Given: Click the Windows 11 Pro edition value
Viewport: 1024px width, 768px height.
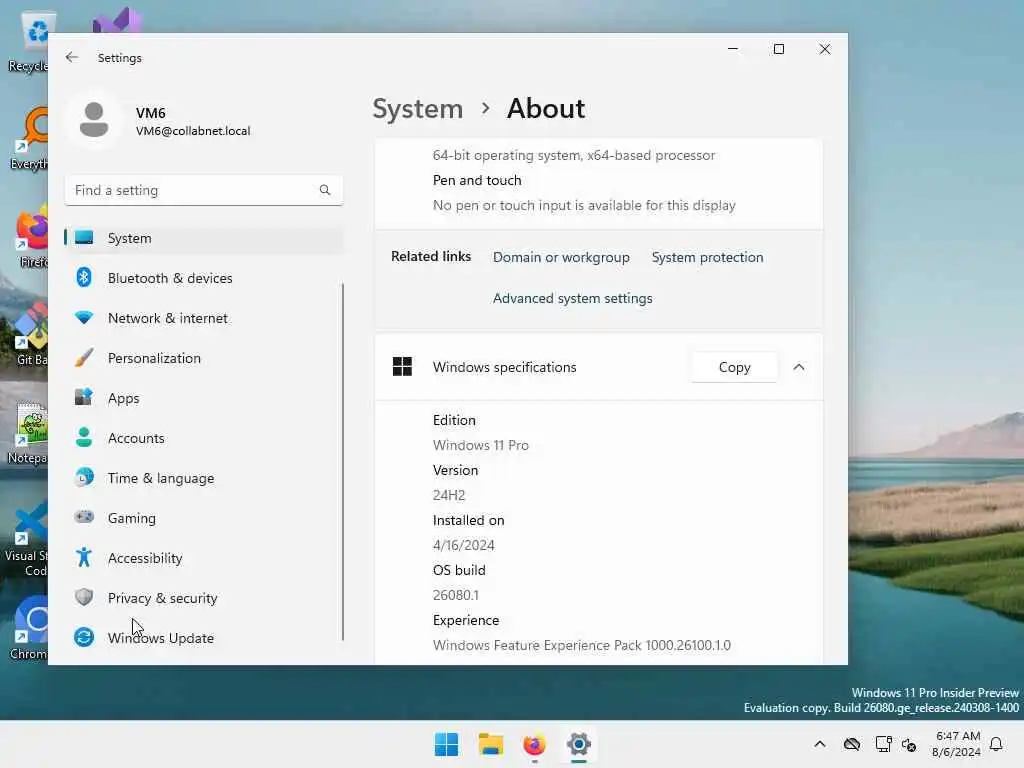Looking at the screenshot, I should tap(481, 445).
